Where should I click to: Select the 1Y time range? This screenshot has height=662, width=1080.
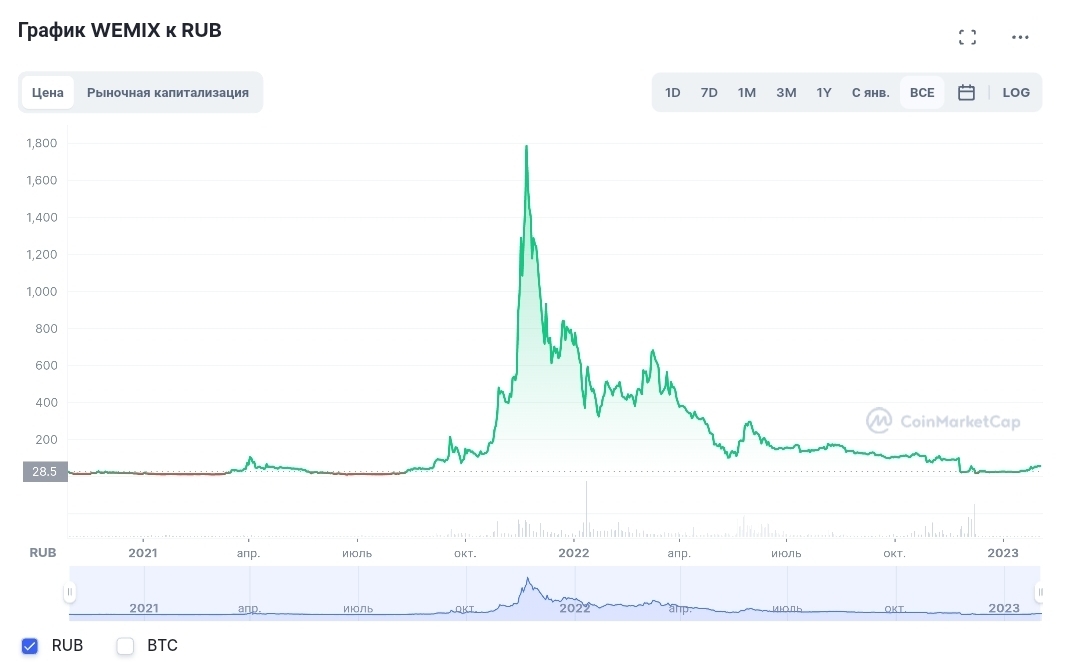tap(824, 92)
